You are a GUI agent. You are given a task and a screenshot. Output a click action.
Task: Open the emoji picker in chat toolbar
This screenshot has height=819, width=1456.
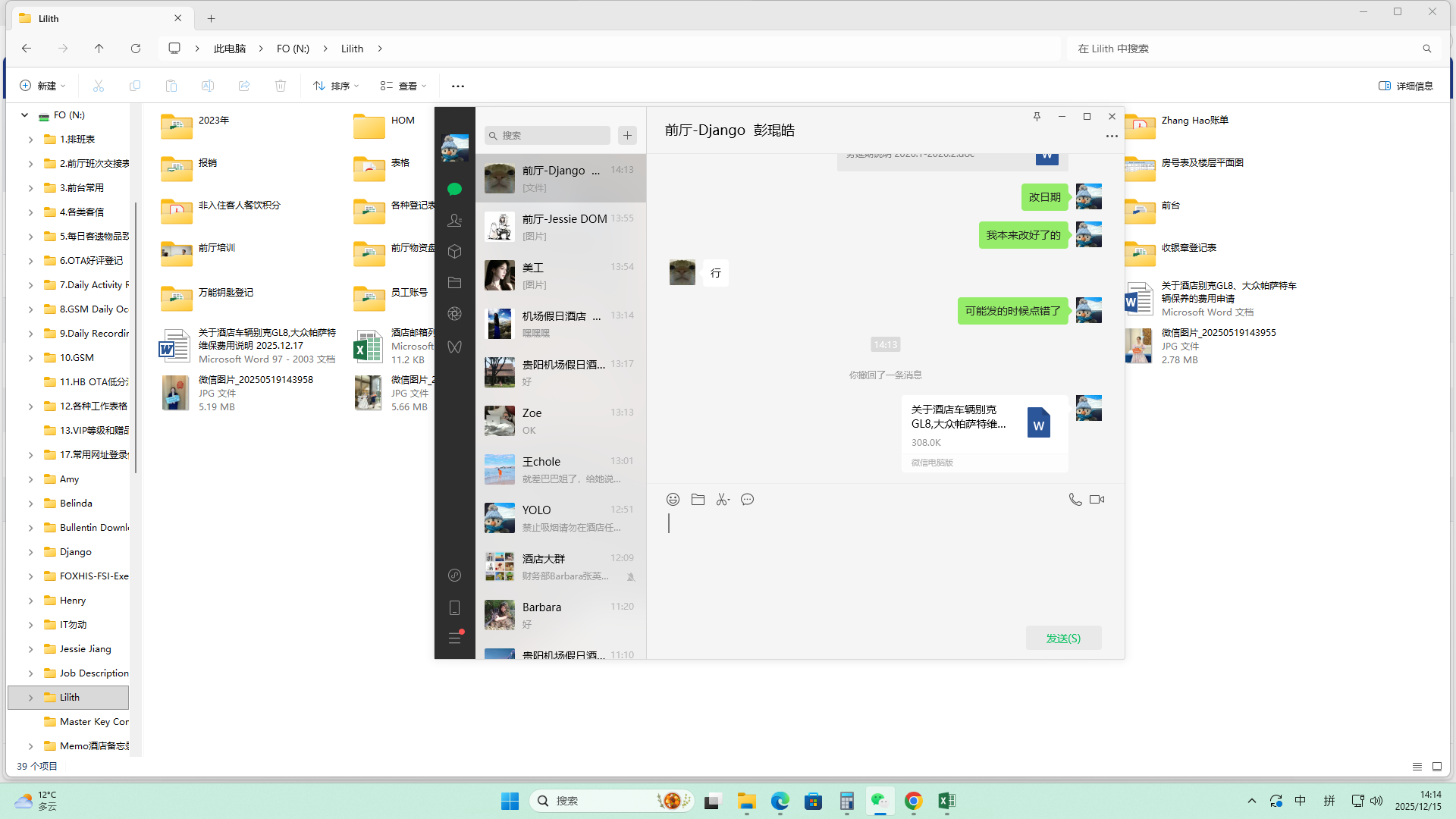673,499
